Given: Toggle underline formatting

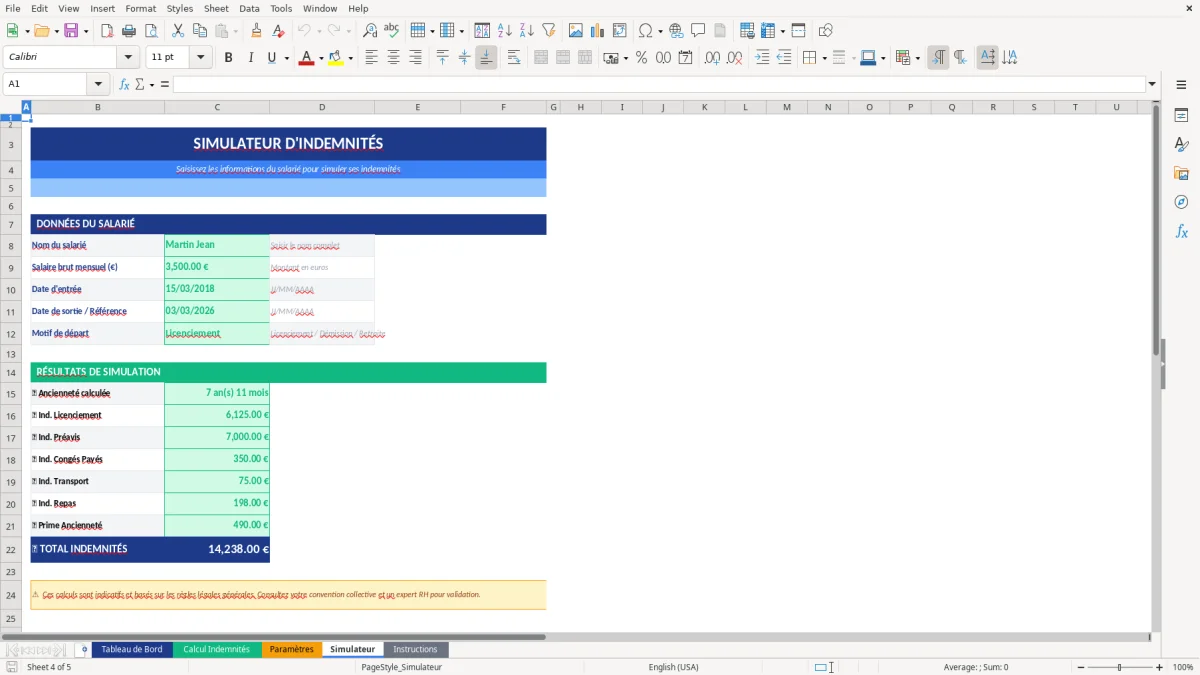Looking at the screenshot, I should pyautogui.click(x=269, y=58).
